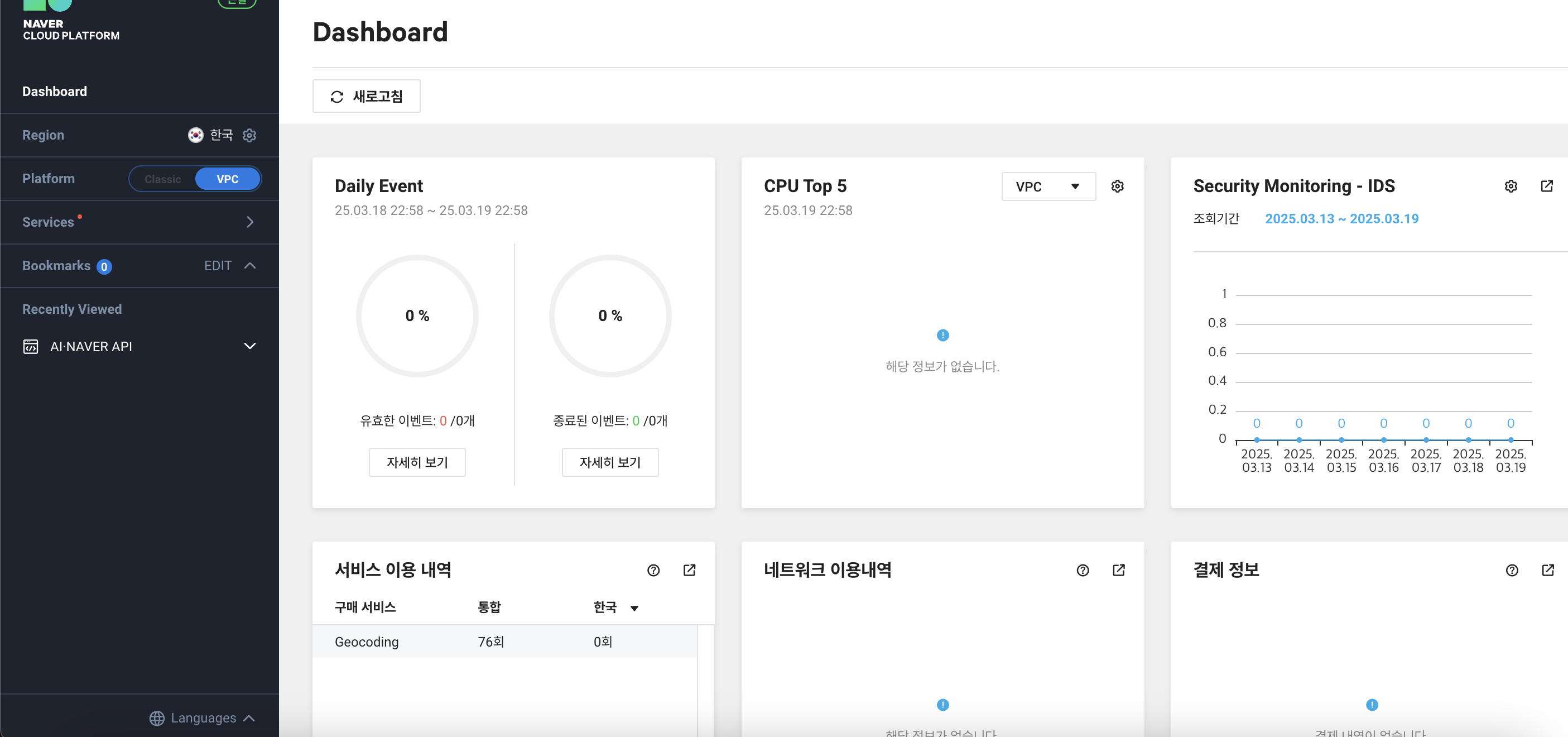This screenshot has height=737, width=1568.
Task: Click the Bookmarks count badge
Action: point(104,267)
